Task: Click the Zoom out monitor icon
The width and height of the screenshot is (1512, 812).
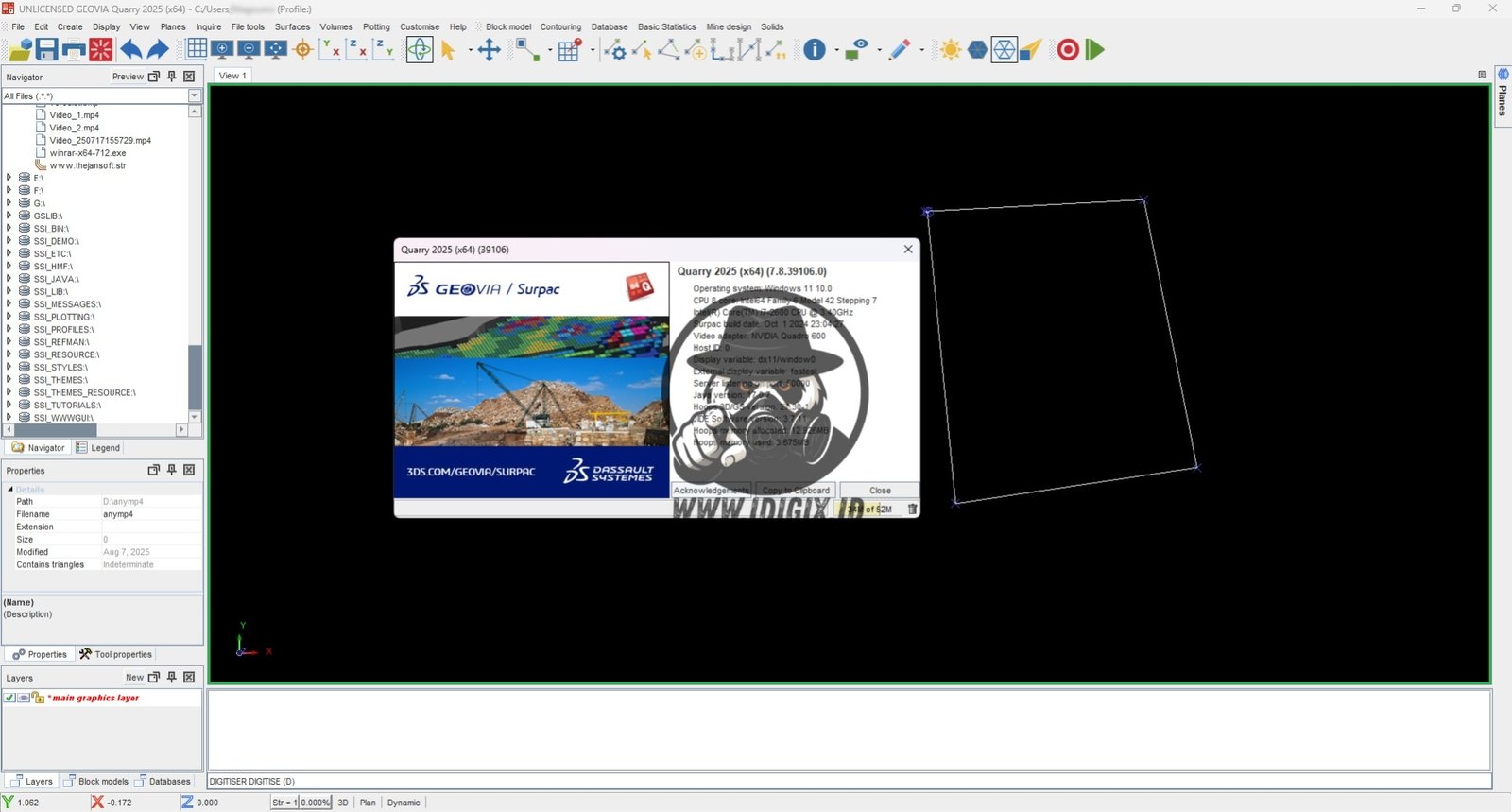Action: (249, 49)
